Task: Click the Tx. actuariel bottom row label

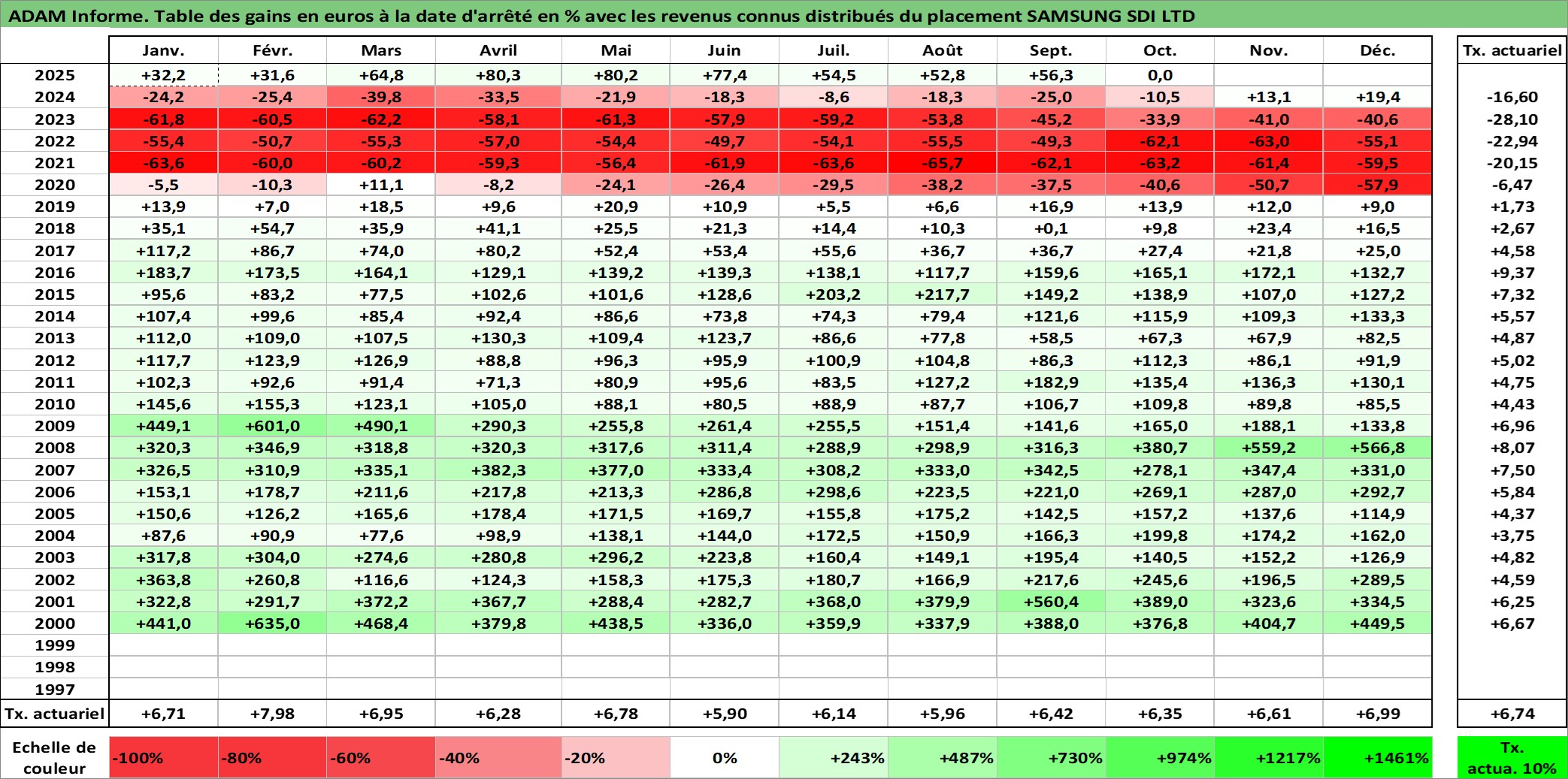Action: tap(55, 714)
